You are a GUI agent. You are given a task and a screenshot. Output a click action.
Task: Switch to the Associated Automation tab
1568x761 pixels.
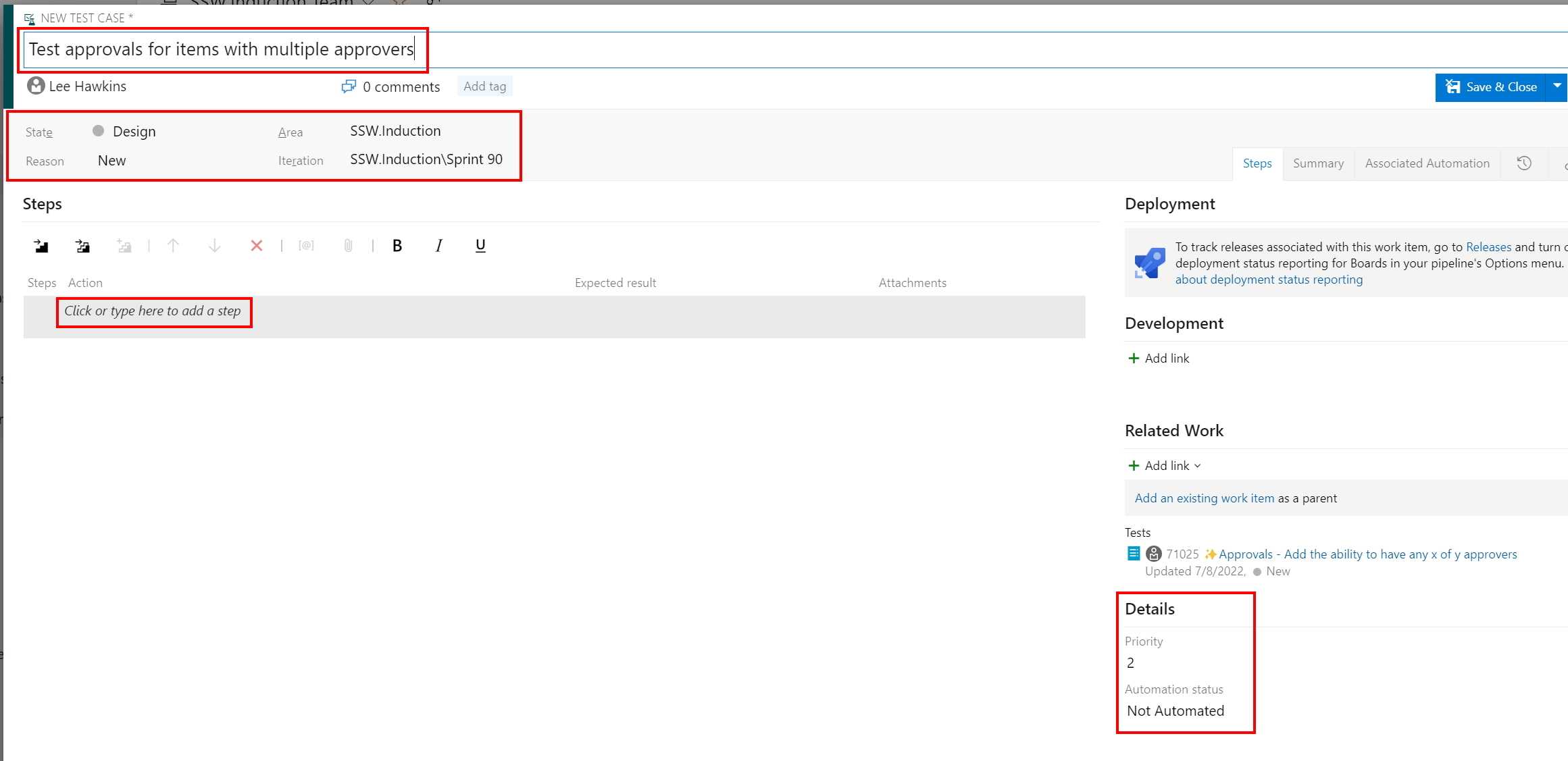tap(1427, 163)
